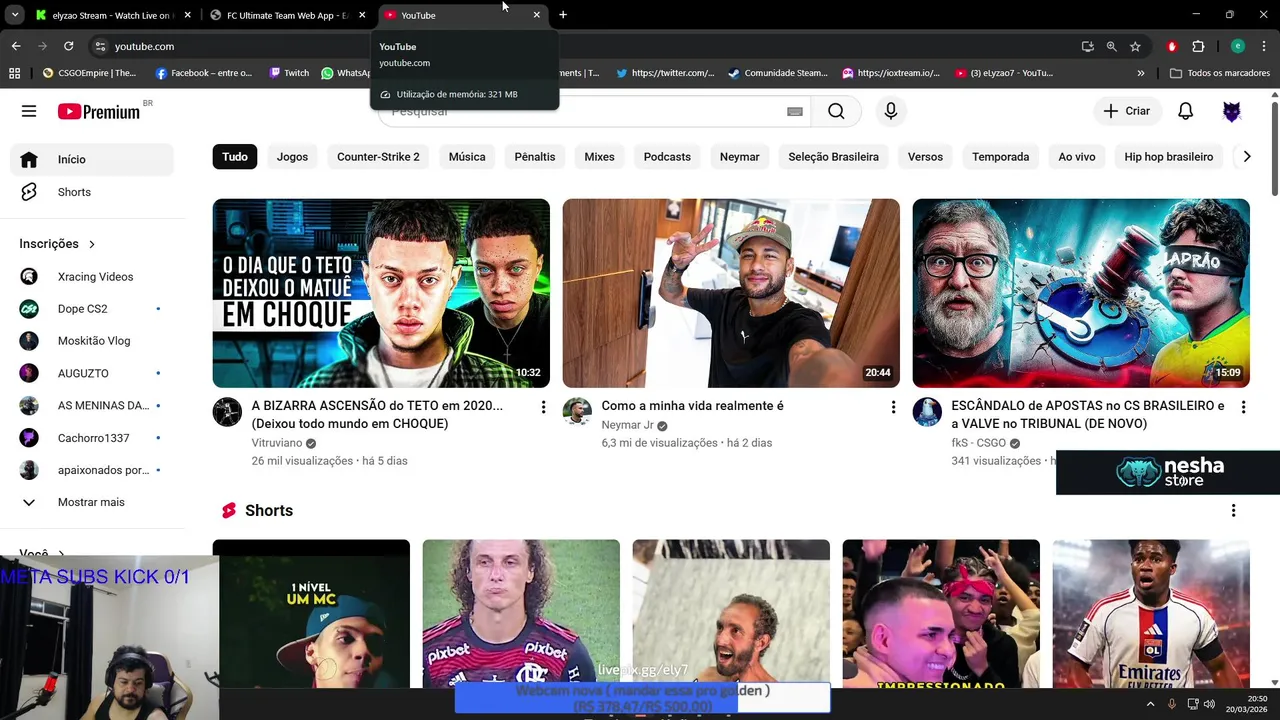Expand the Inscrições section arrow
This screenshot has width=1280, height=720.
pyautogui.click(x=92, y=244)
